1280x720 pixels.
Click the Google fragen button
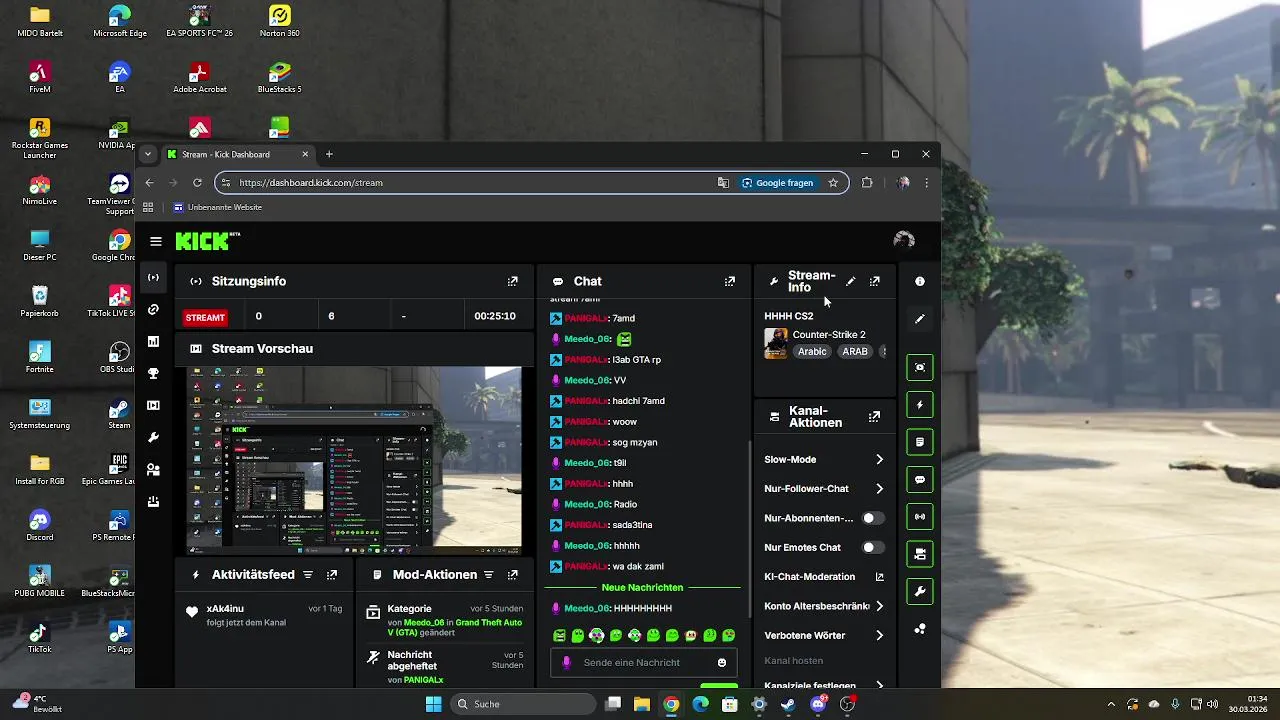(x=777, y=183)
